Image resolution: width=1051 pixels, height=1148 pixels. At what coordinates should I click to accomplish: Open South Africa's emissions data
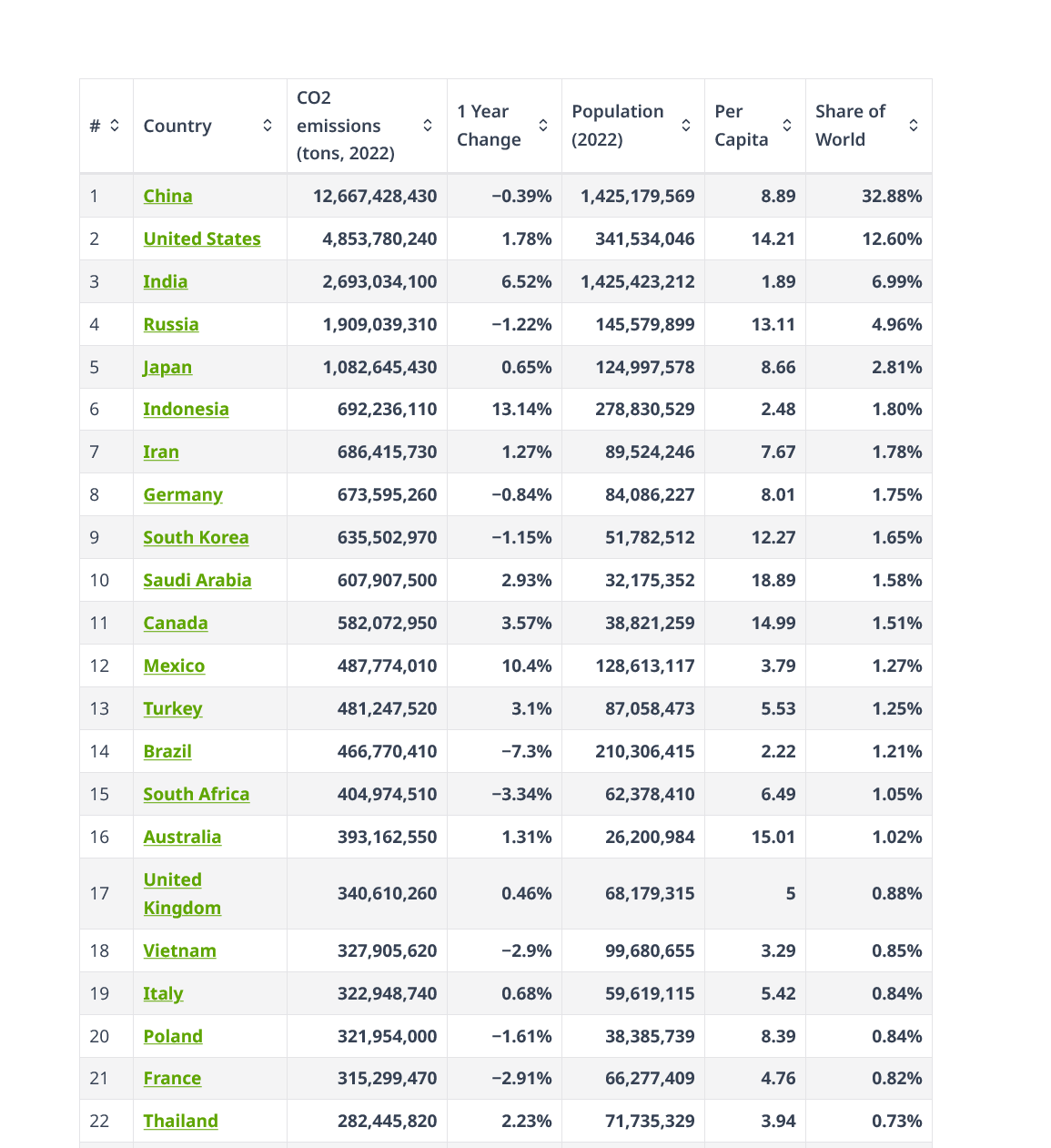click(x=196, y=794)
